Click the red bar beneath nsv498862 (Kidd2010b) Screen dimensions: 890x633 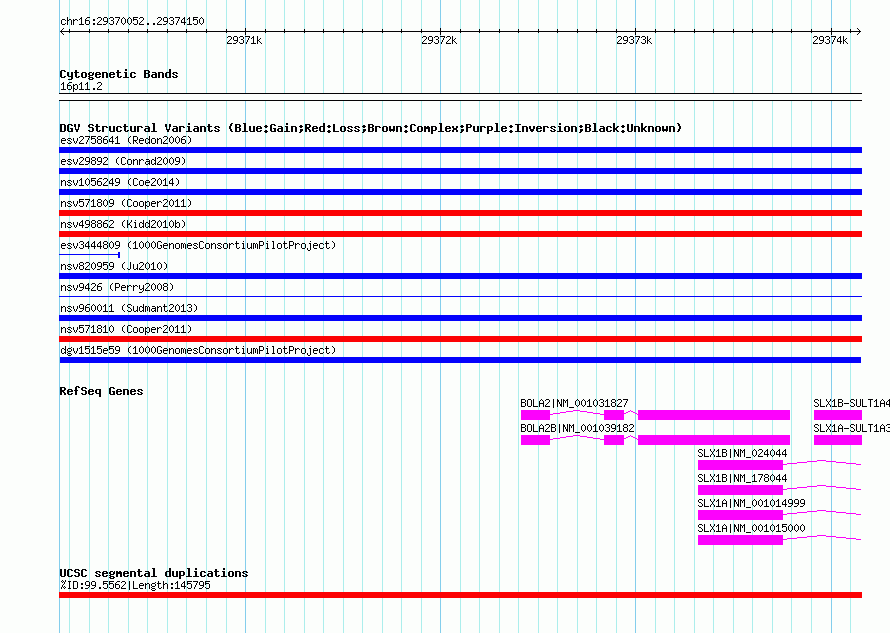pyautogui.click(x=460, y=234)
